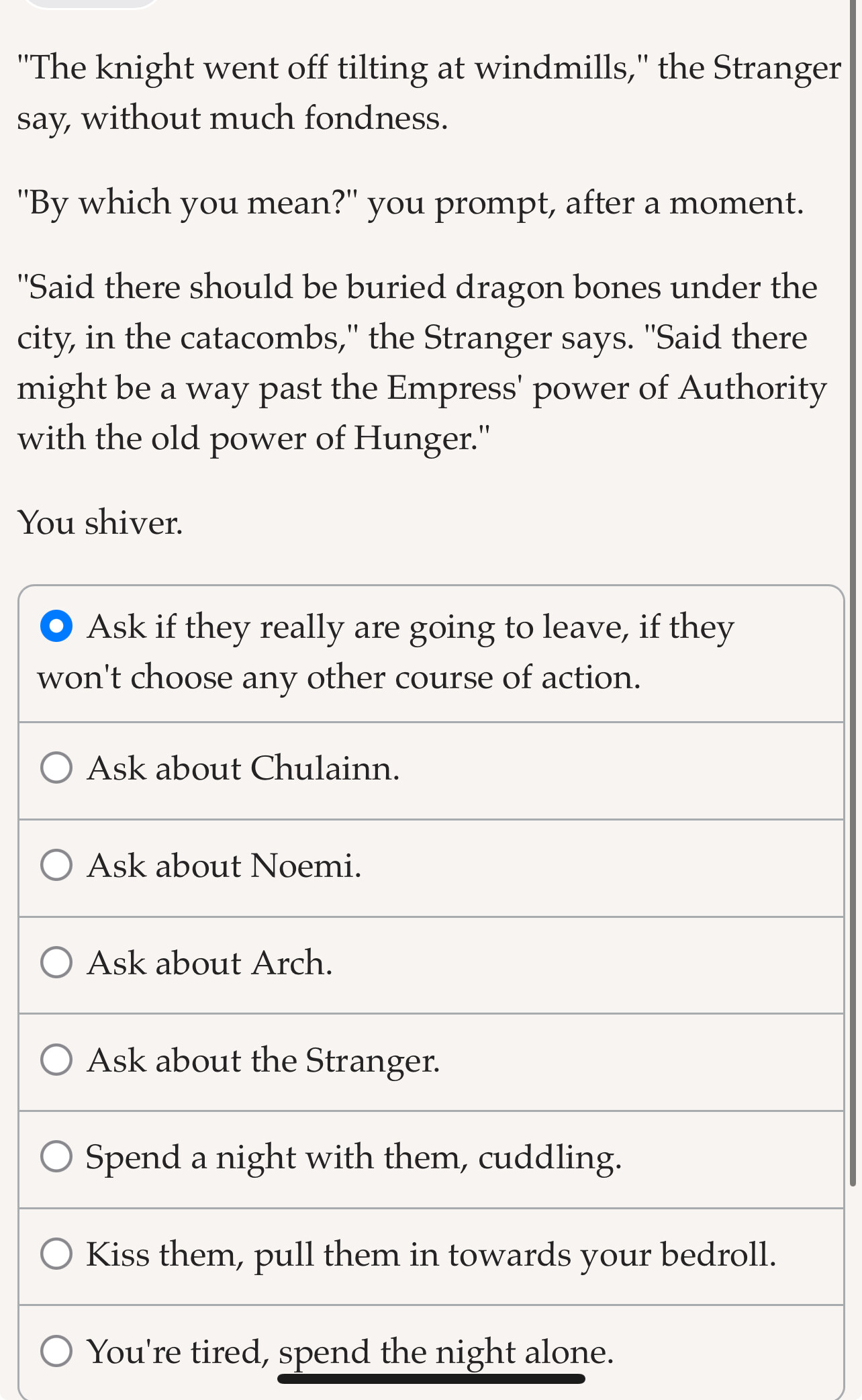Select the 'Ask about the Stranger' radio button
The image size is (862, 1400).
pos(56,1060)
